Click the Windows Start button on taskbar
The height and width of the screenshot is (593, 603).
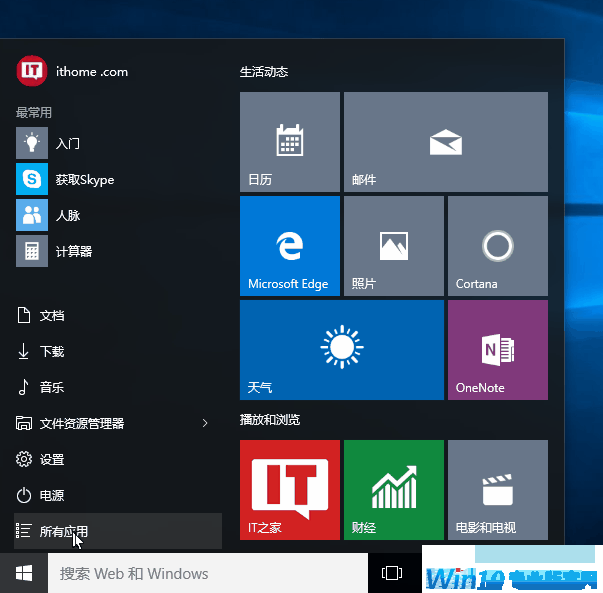tap(24, 573)
